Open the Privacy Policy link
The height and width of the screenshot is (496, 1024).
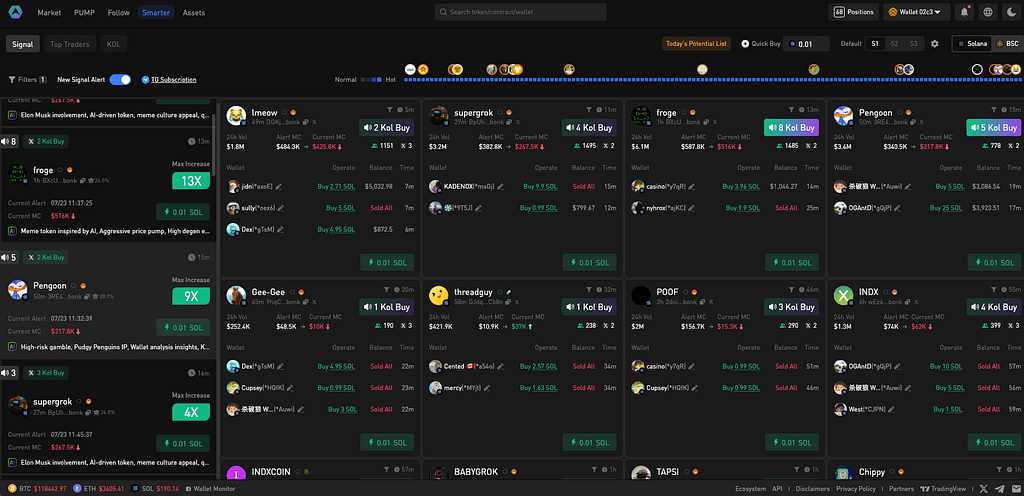[856, 488]
